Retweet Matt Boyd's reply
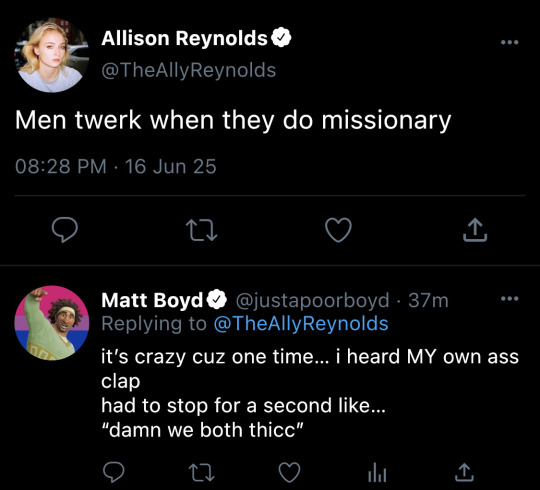The height and width of the screenshot is (490, 540). 202,472
